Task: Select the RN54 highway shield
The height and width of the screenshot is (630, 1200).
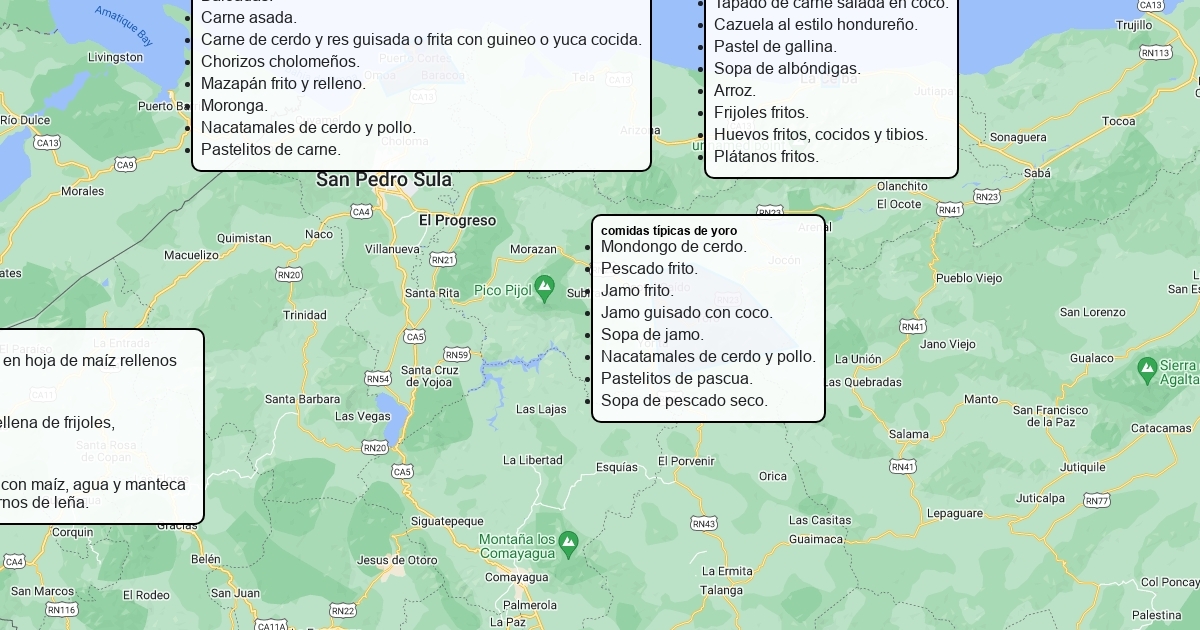Action: [x=378, y=379]
